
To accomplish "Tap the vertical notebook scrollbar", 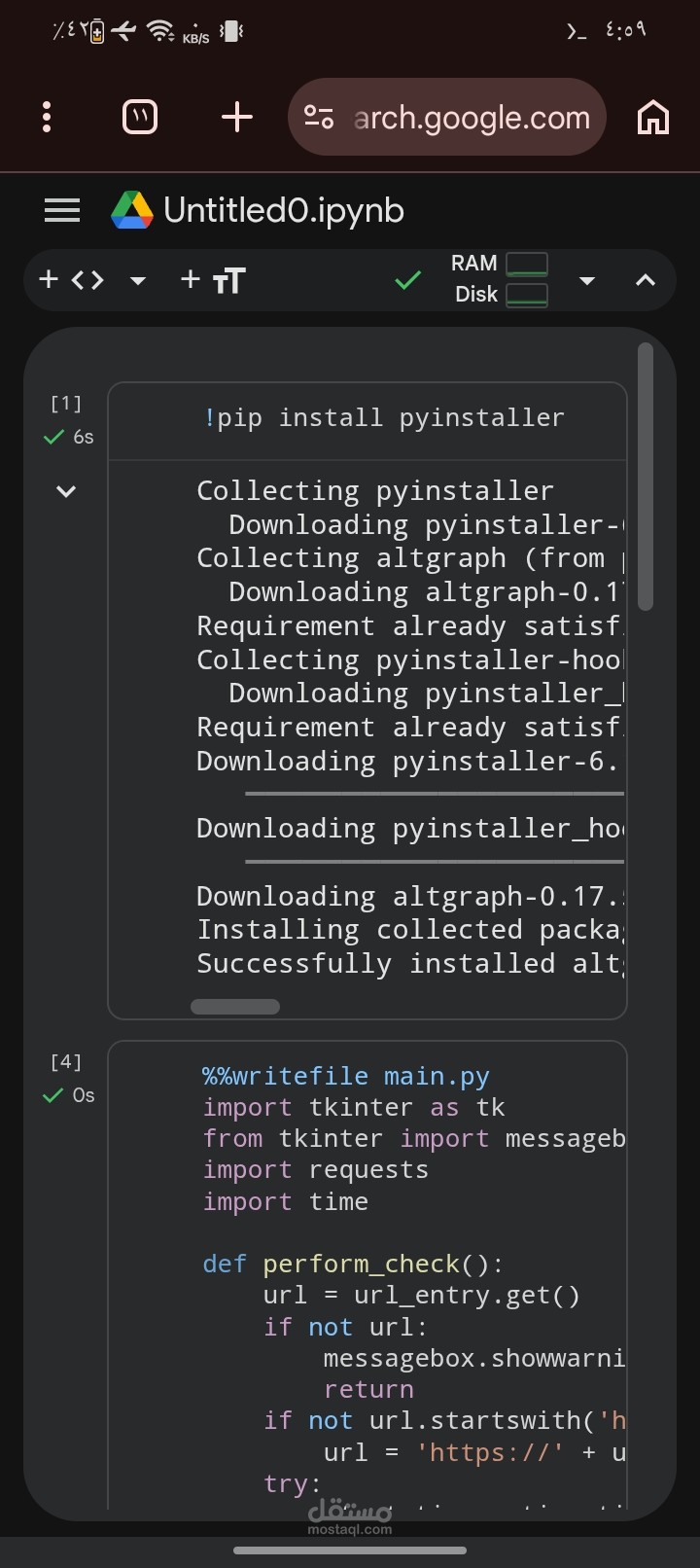I will tap(646, 477).
